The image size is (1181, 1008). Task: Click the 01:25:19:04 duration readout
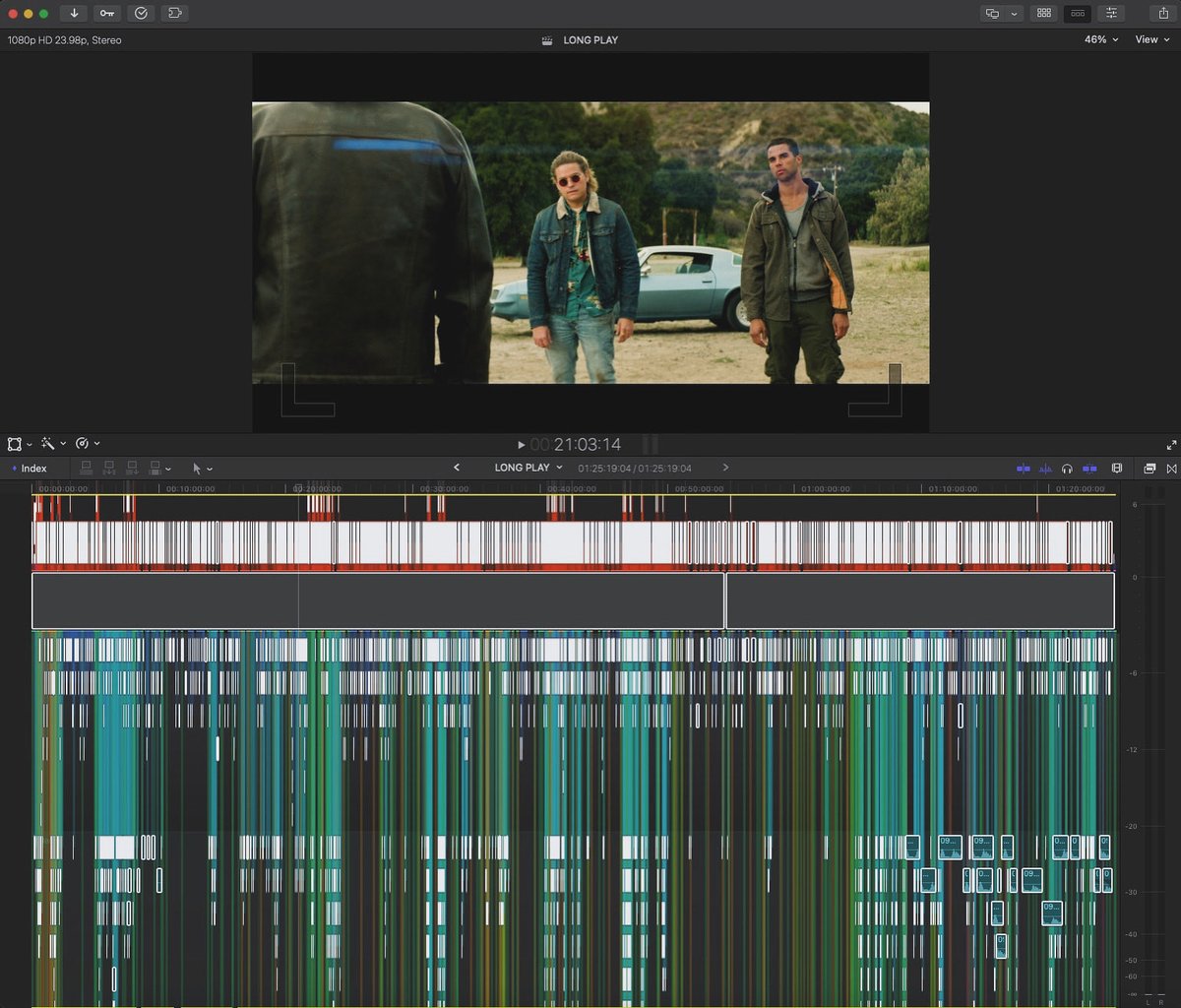tap(635, 469)
